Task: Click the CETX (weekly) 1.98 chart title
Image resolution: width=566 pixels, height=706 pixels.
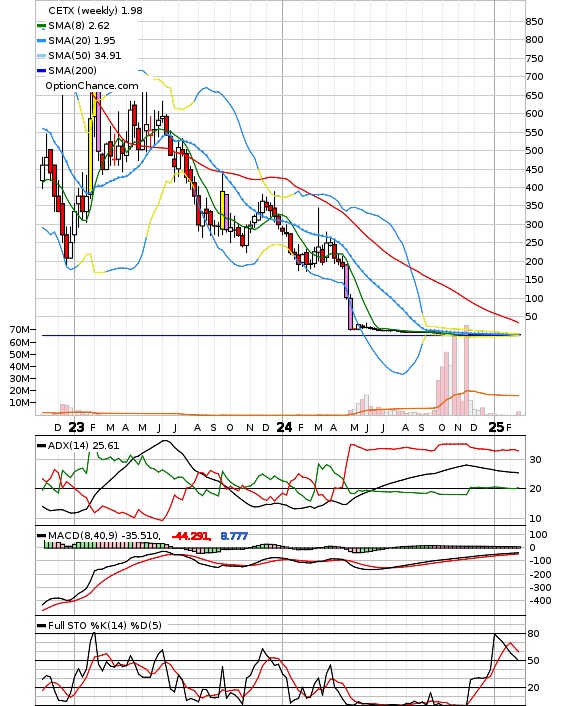Action: (x=95, y=10)
